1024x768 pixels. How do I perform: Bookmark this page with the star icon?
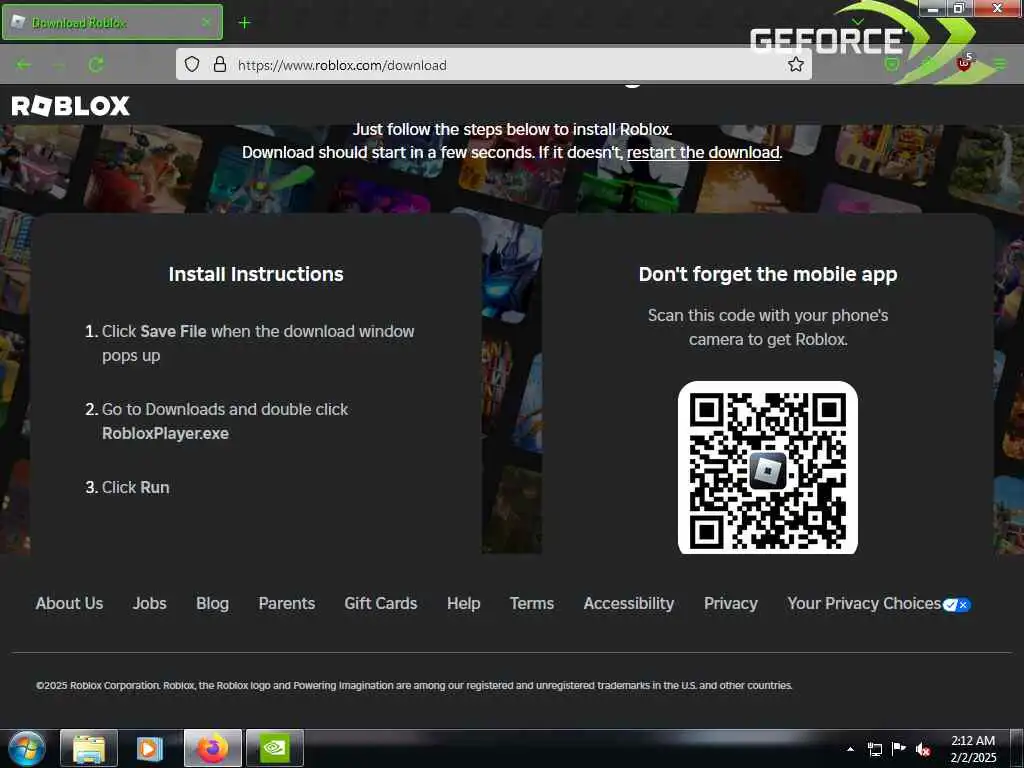pos(795,64)
